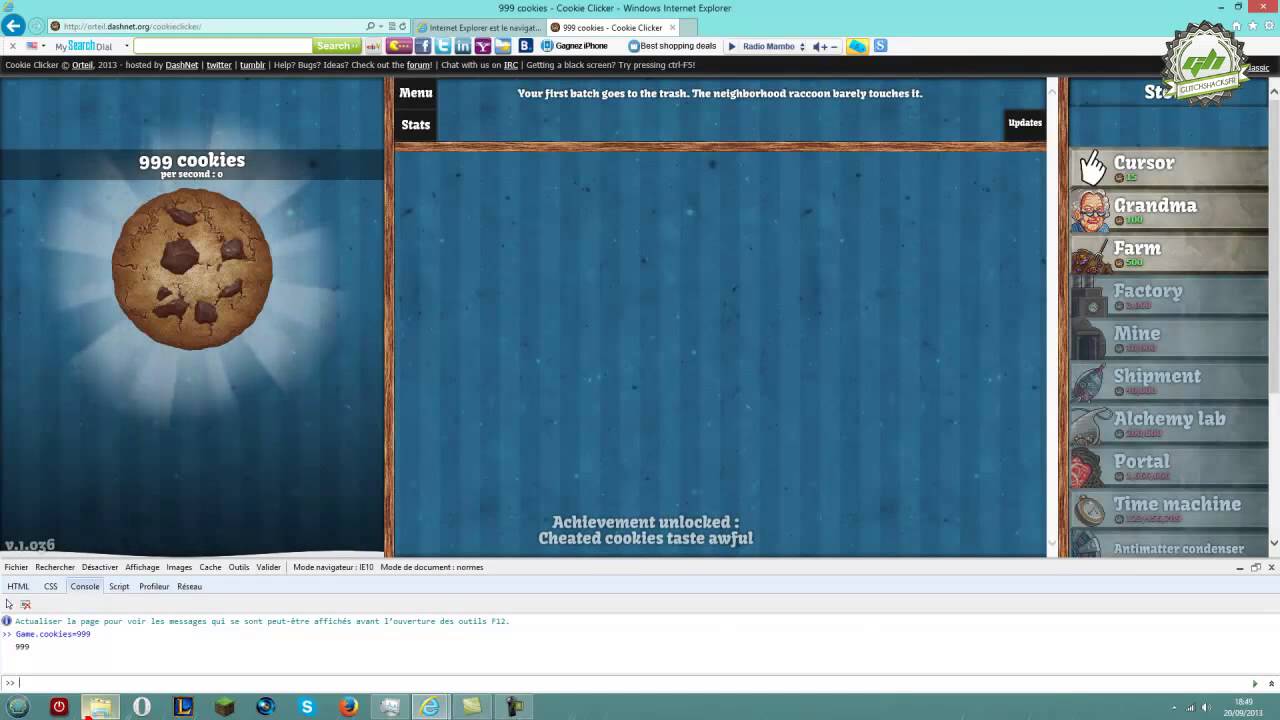Open the Désactiver menu
Screen dimensions: 1280x720
(x=100, y=567)
